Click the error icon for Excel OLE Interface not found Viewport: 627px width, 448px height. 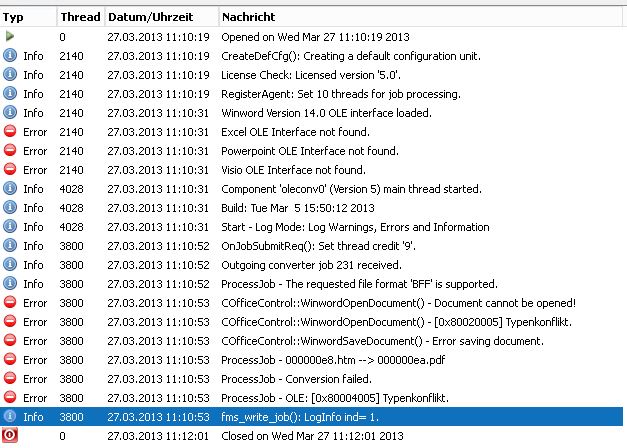click(10, 131)
